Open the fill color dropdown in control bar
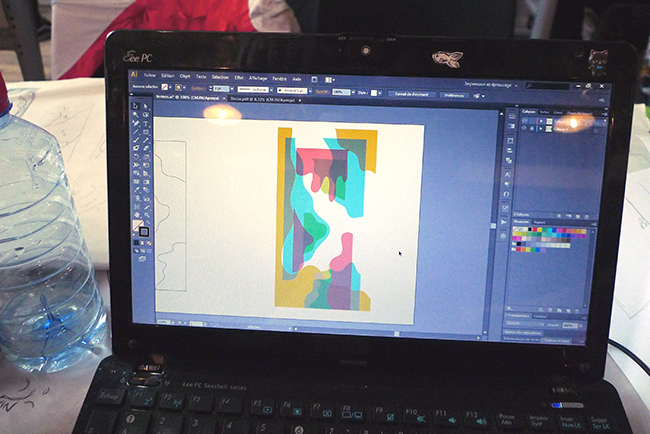Image resolution: width=650 pixels, height=434 pixels. [x=170, y=87]
